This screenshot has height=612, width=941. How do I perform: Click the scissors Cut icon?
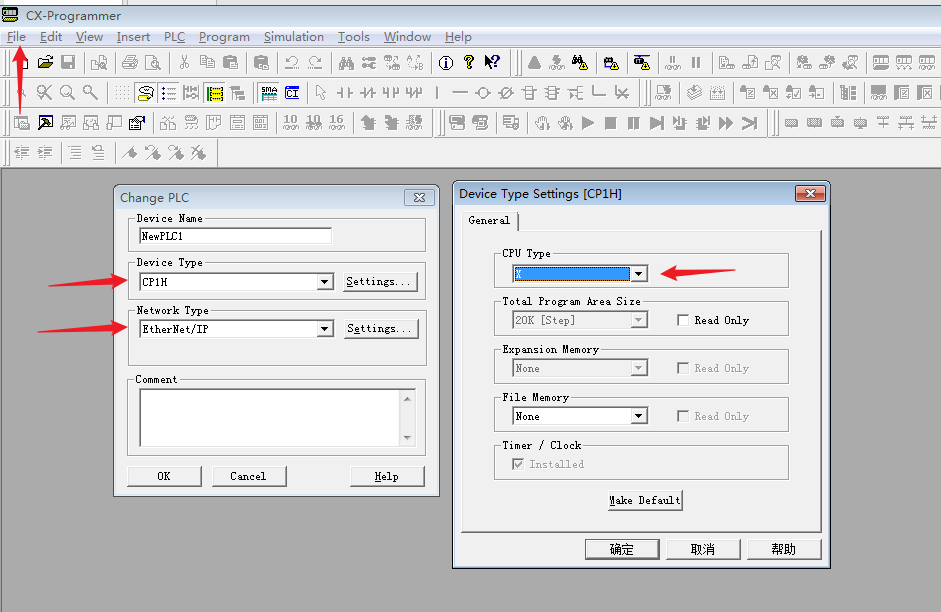click(x=184, y=63)
